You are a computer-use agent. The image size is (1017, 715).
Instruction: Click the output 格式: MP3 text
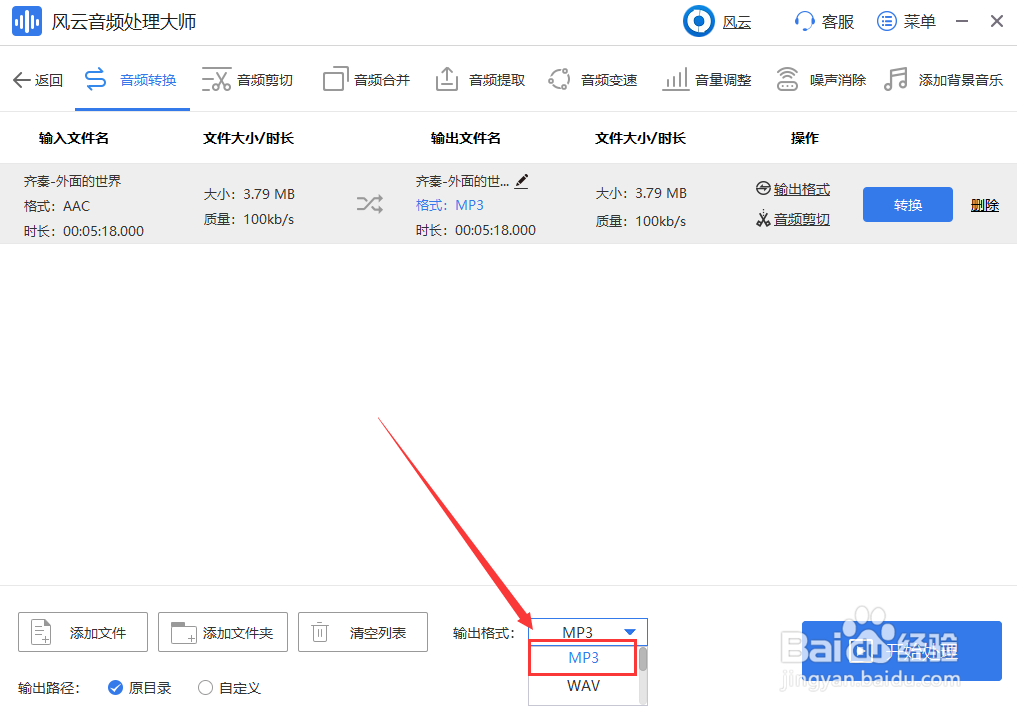click(449, 205)
